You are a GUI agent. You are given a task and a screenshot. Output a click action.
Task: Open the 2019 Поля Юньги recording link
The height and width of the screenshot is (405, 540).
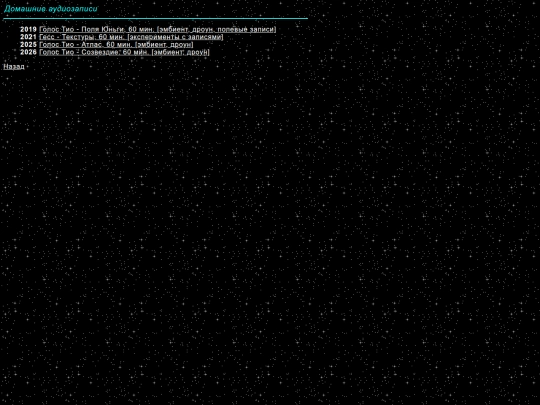click(x=158, y=30)
